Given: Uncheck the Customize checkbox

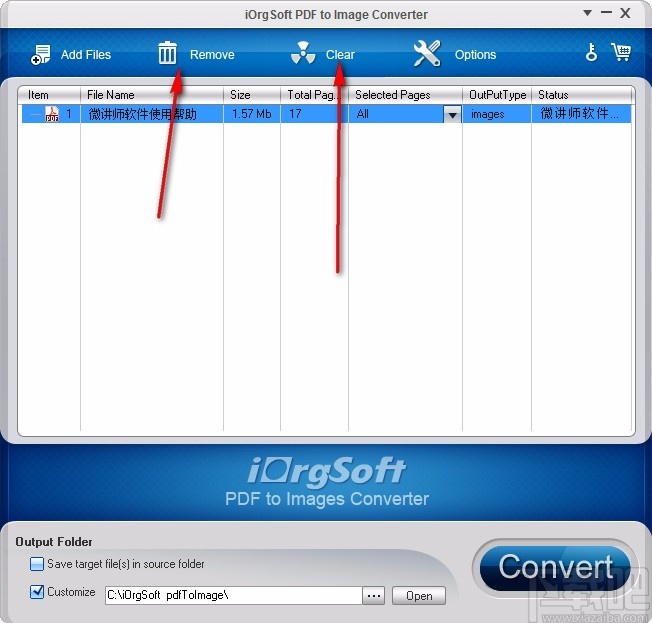Looking at the screenshot, I should tap(37, 591).
